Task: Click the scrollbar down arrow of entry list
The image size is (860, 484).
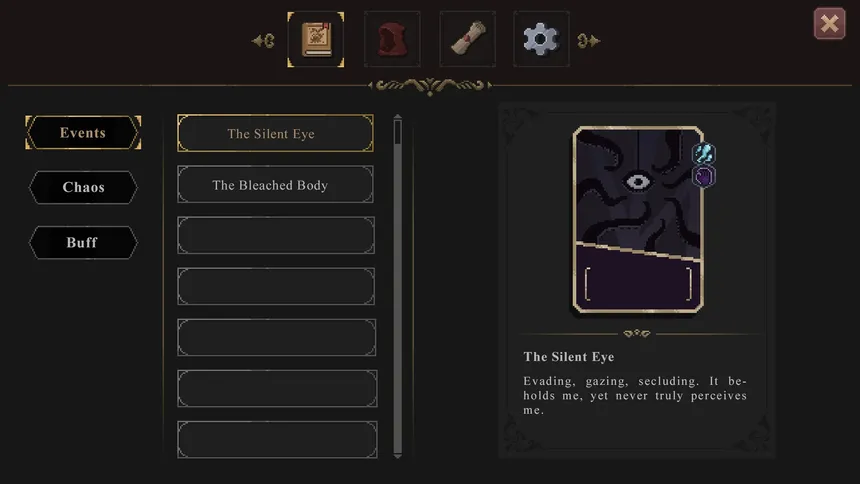Action: point(398,455)
